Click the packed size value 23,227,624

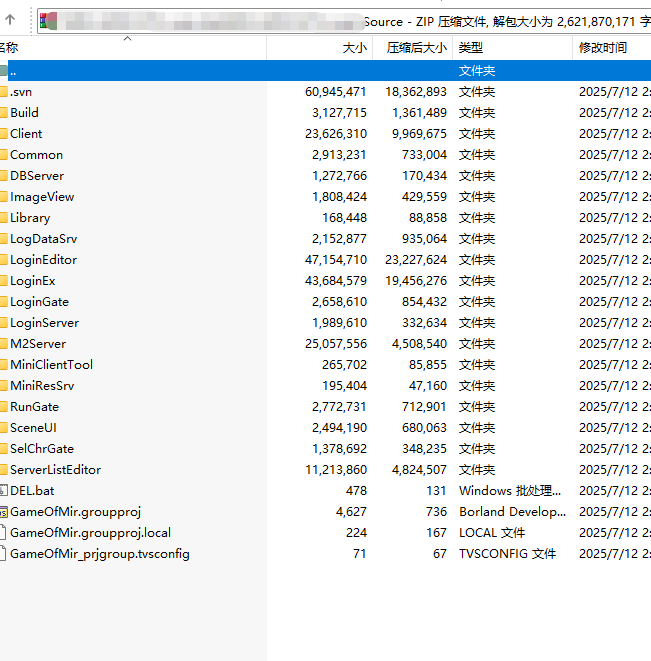(x=416, y=260)
